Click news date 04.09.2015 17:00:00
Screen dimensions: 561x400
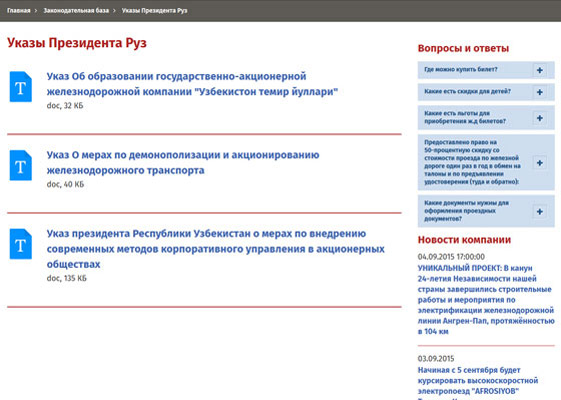451,257
